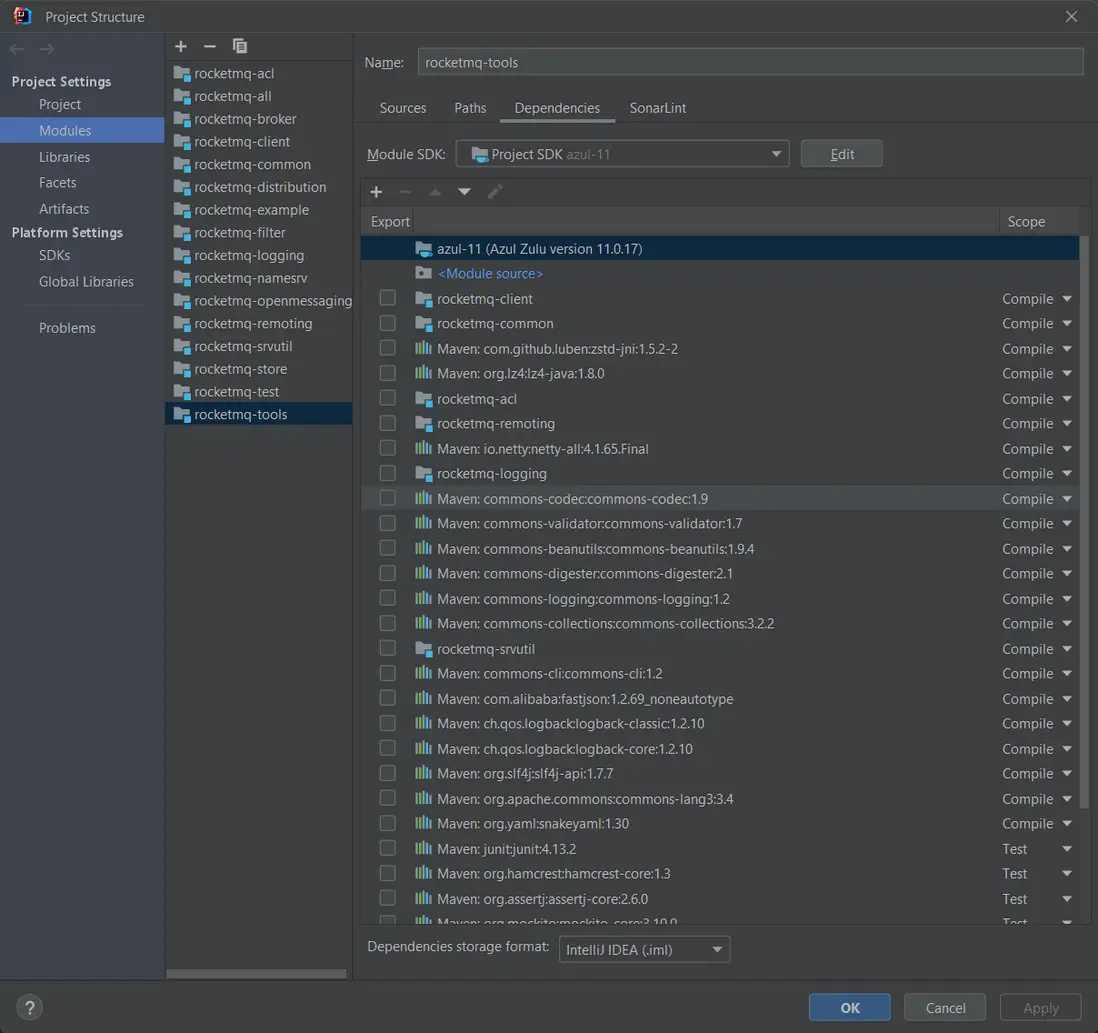Open scope dropdown for rocketmq-common
The height and width of the screenshot is (1033, 1098).
pos(1067,324)
